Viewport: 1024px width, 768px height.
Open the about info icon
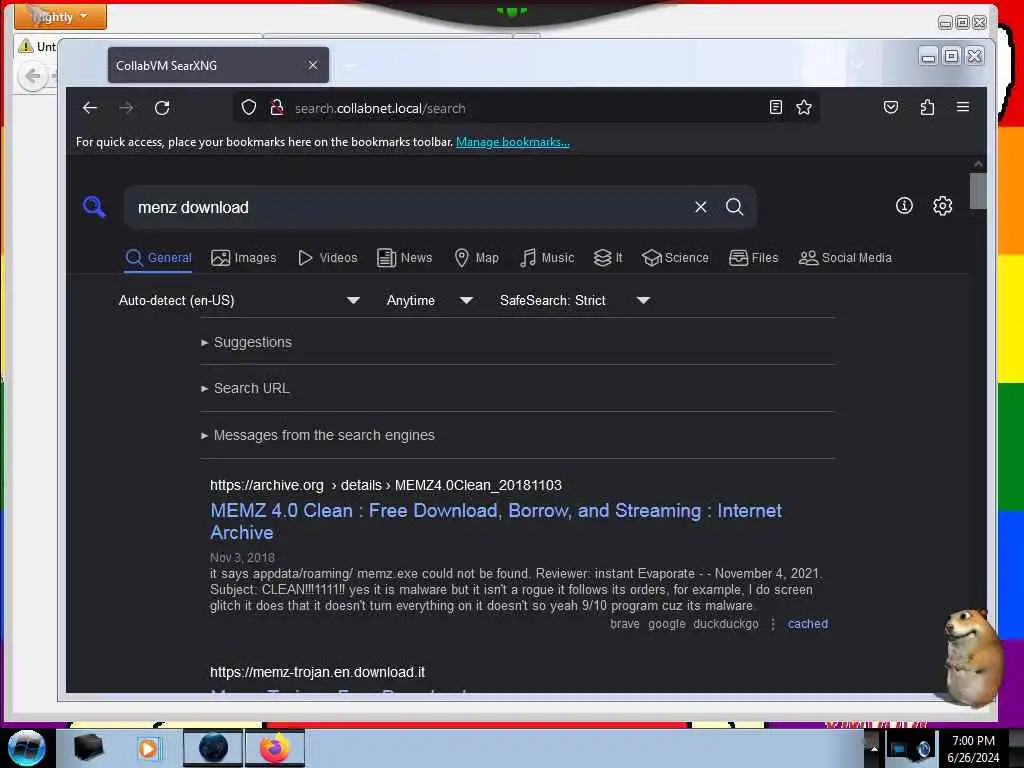[904, 206]
